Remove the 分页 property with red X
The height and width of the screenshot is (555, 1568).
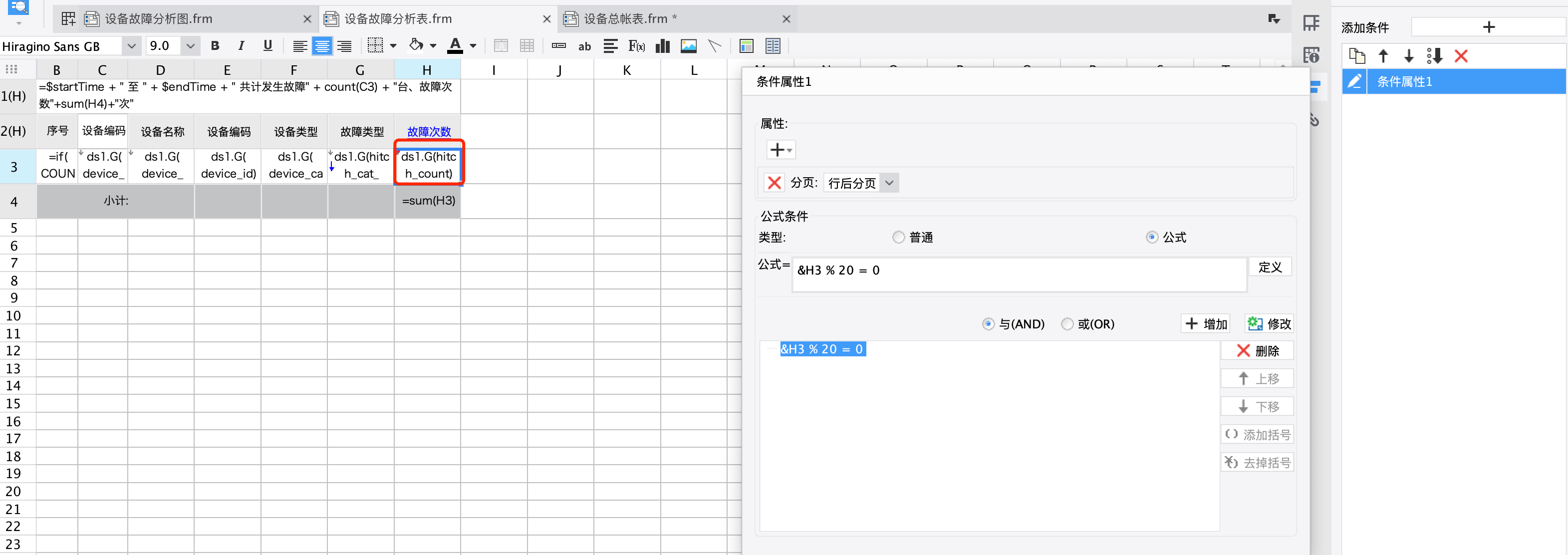point(774,183)
